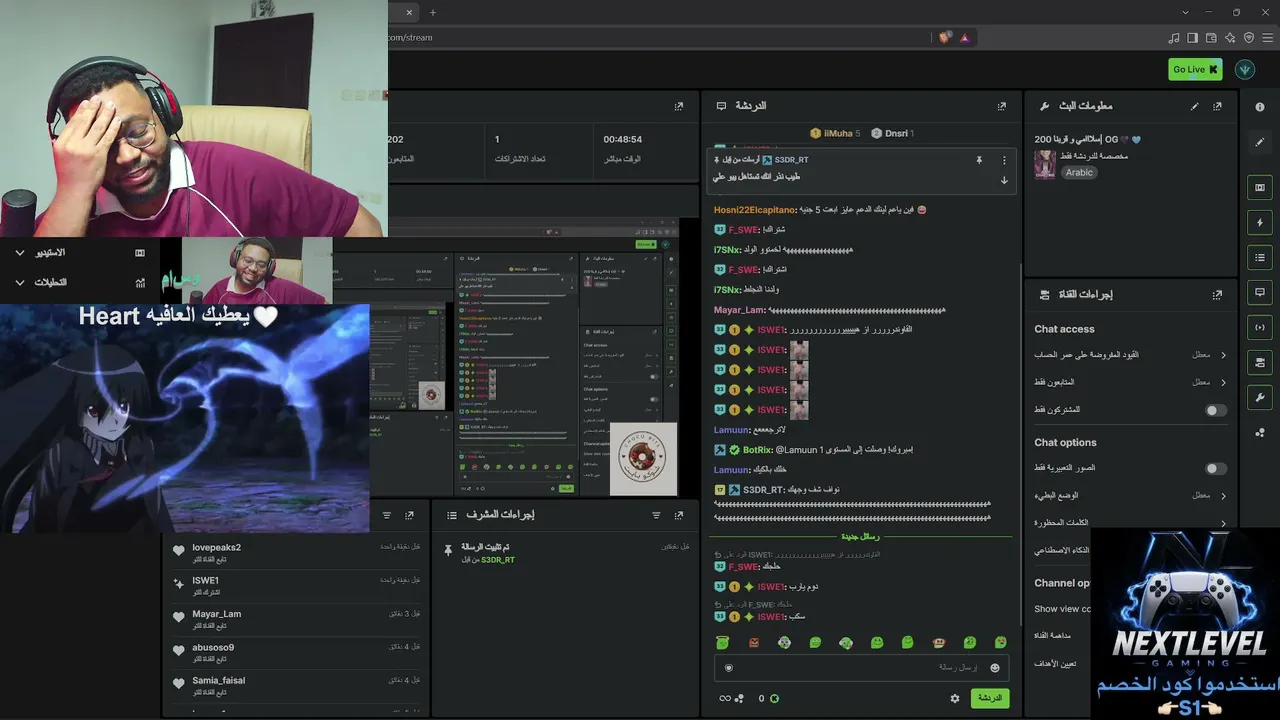Image resolution: width=1280 pixels, height=720 pixels.
Task: Toggle emotes-only chat switch
Action: tap(1215, 468)
